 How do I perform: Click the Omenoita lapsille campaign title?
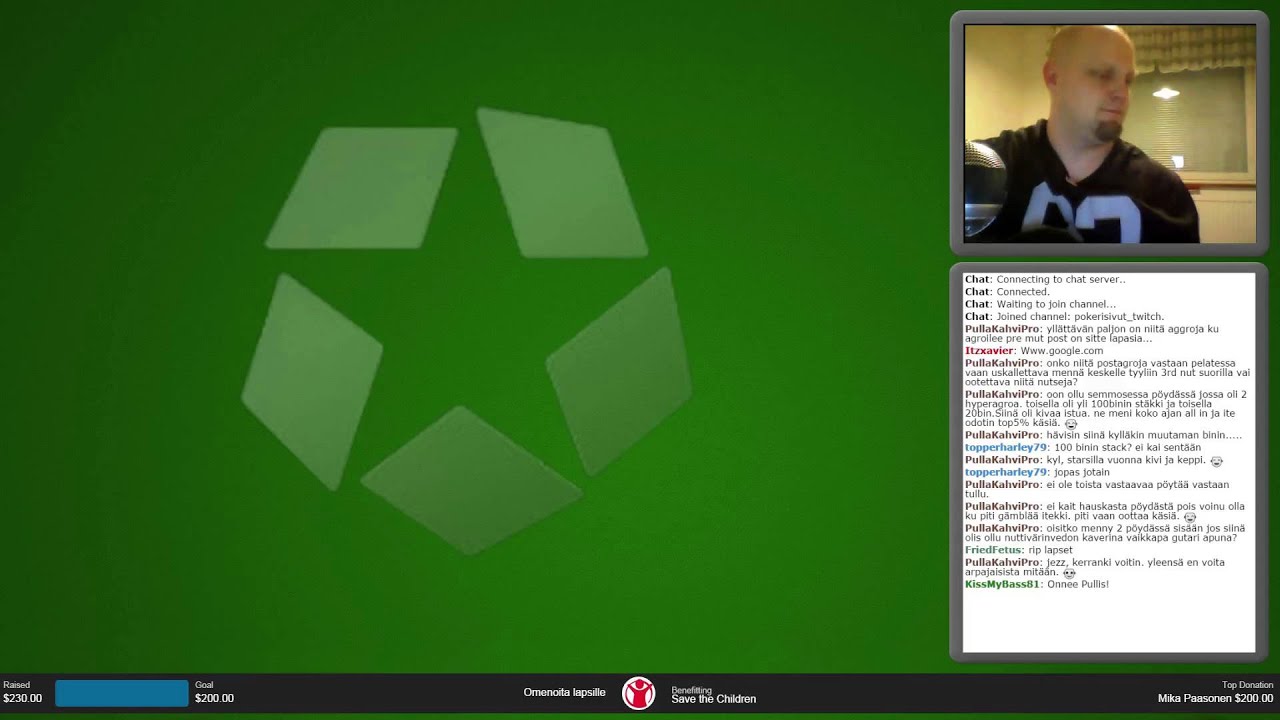coord(564,692)
